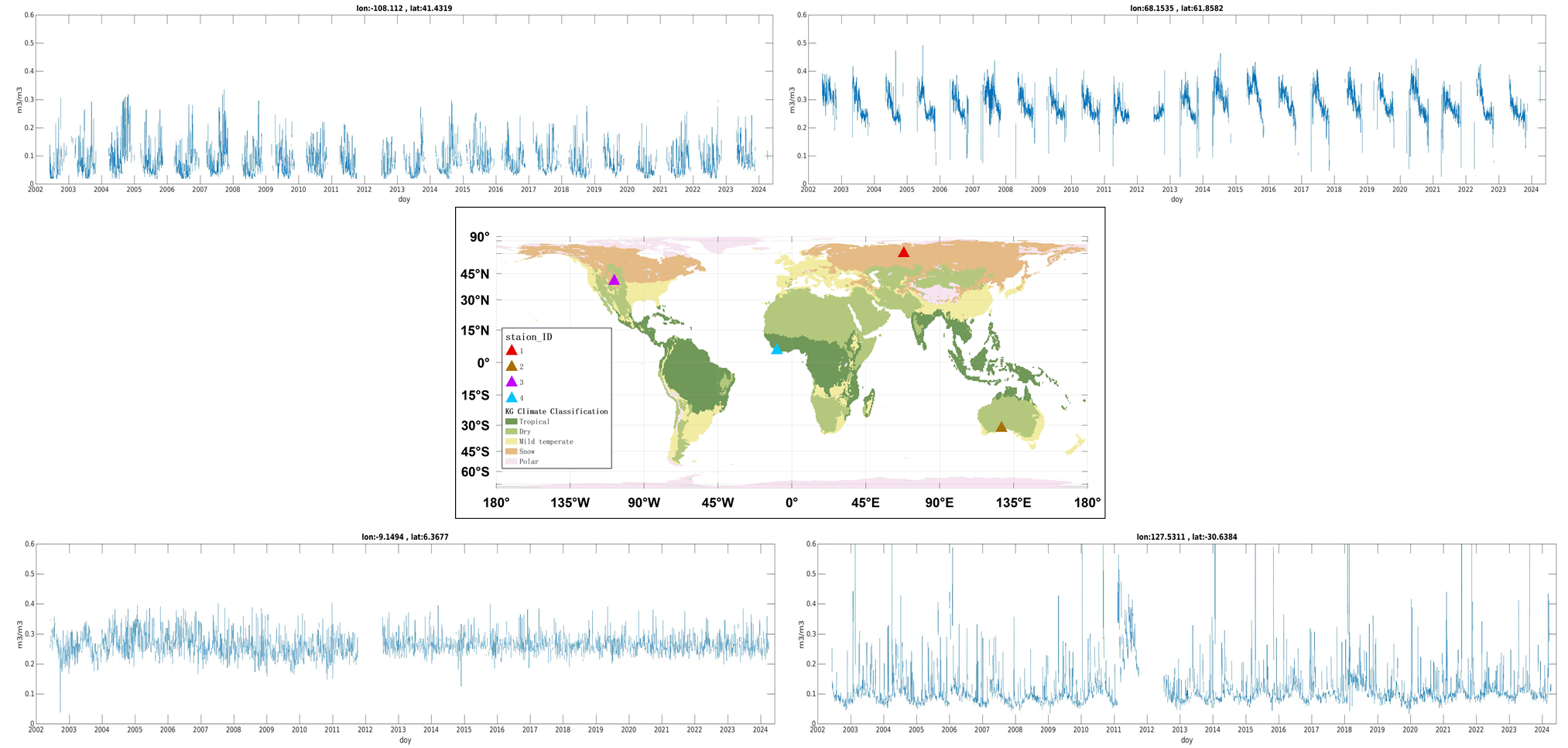Click the brown station 2 triangle in legend
The height and width of the screenshot is (748, 1568).
tap(512, 366)
